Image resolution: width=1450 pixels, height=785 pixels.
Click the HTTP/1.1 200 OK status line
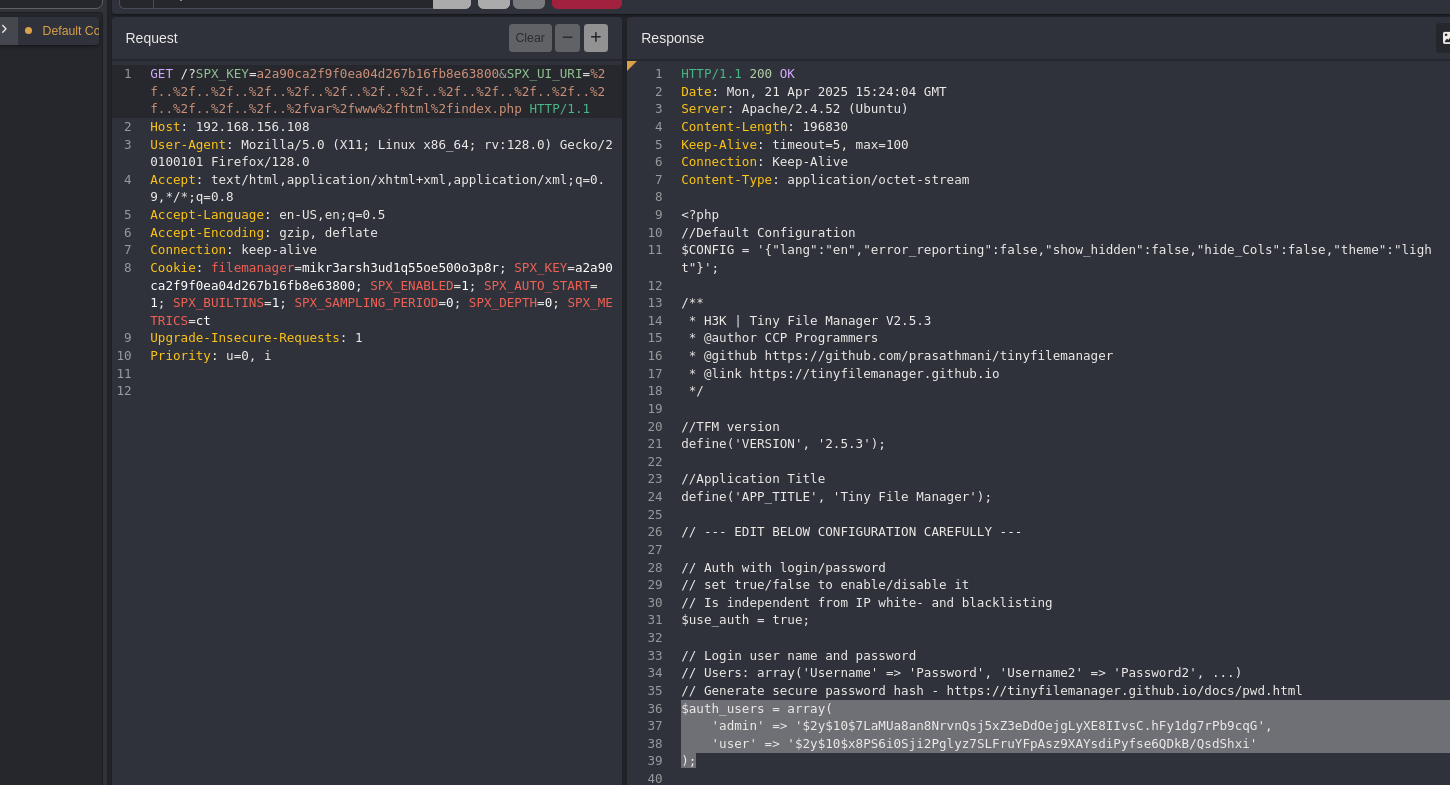point(738,74)
